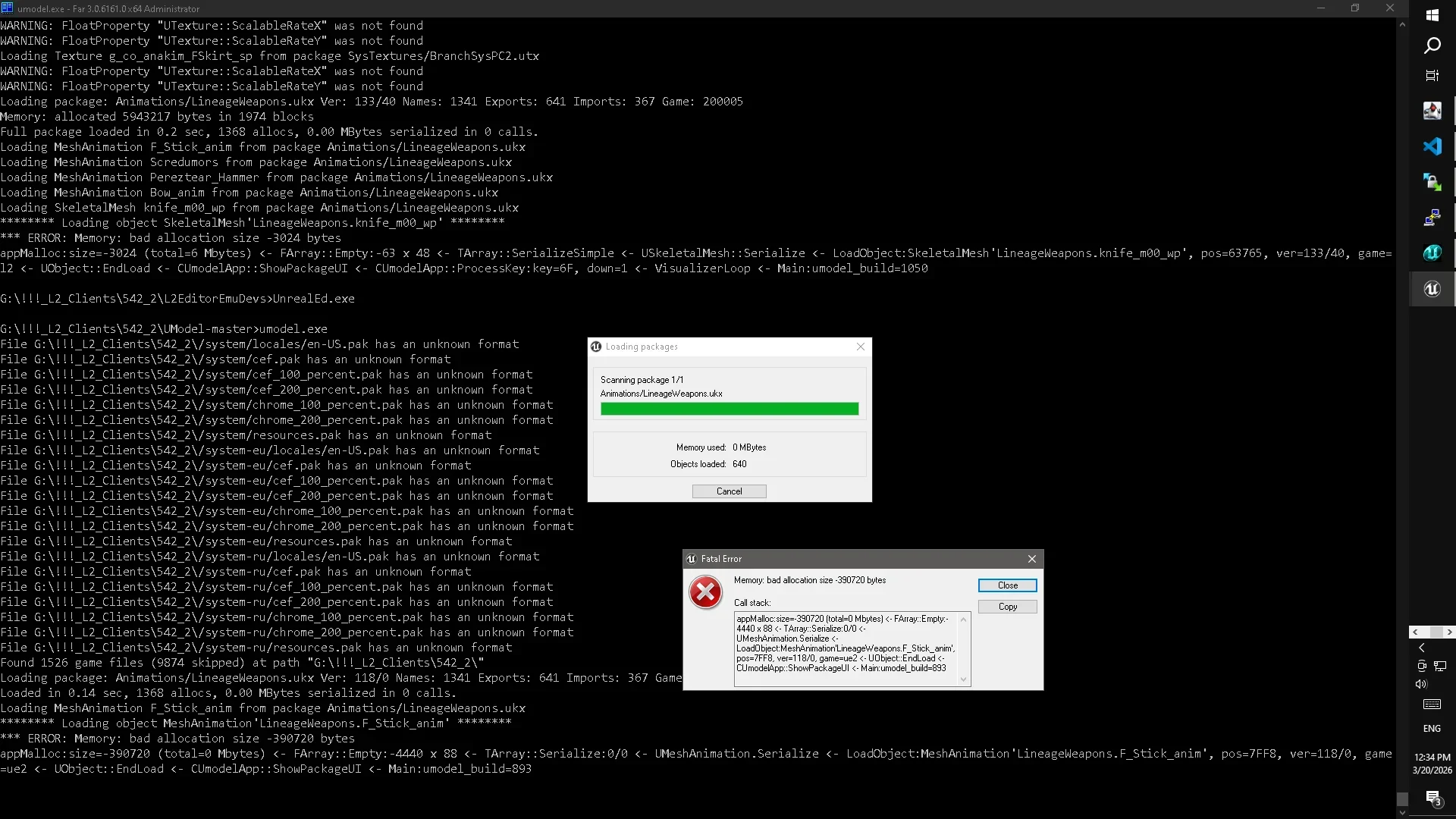This screenshot has height=819, width=1456.
Task: Close the Loading packages dialog with X
Action: click(860, 347)
